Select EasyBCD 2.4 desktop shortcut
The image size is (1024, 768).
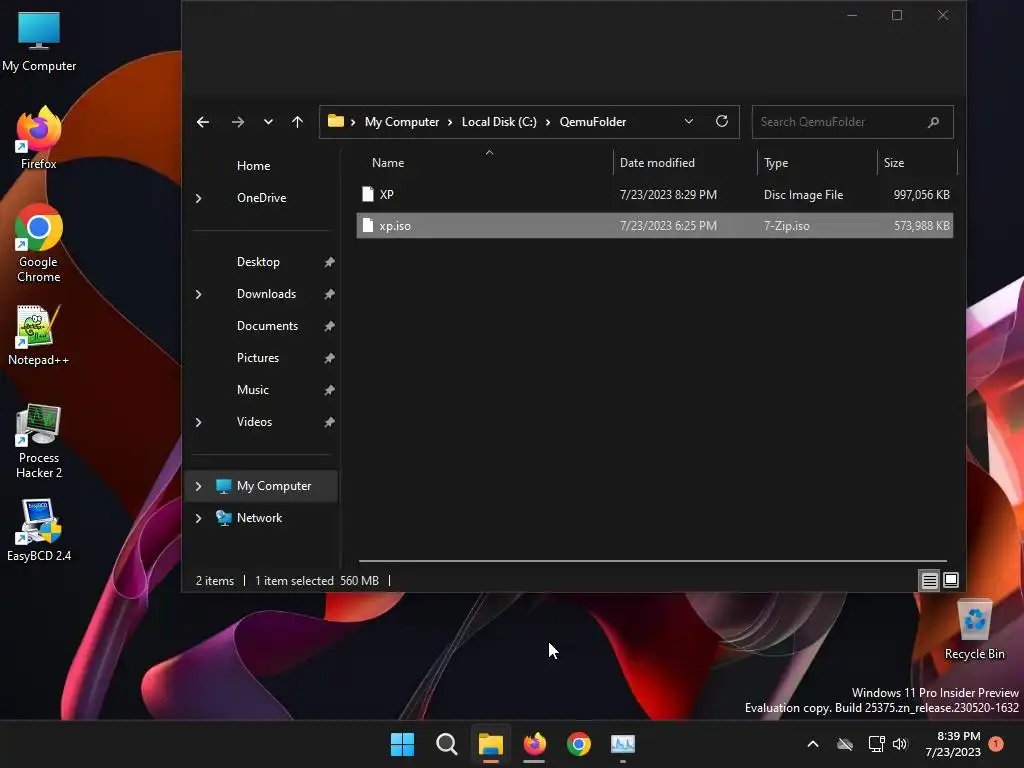pyautogui.click(x=39, y=530)
